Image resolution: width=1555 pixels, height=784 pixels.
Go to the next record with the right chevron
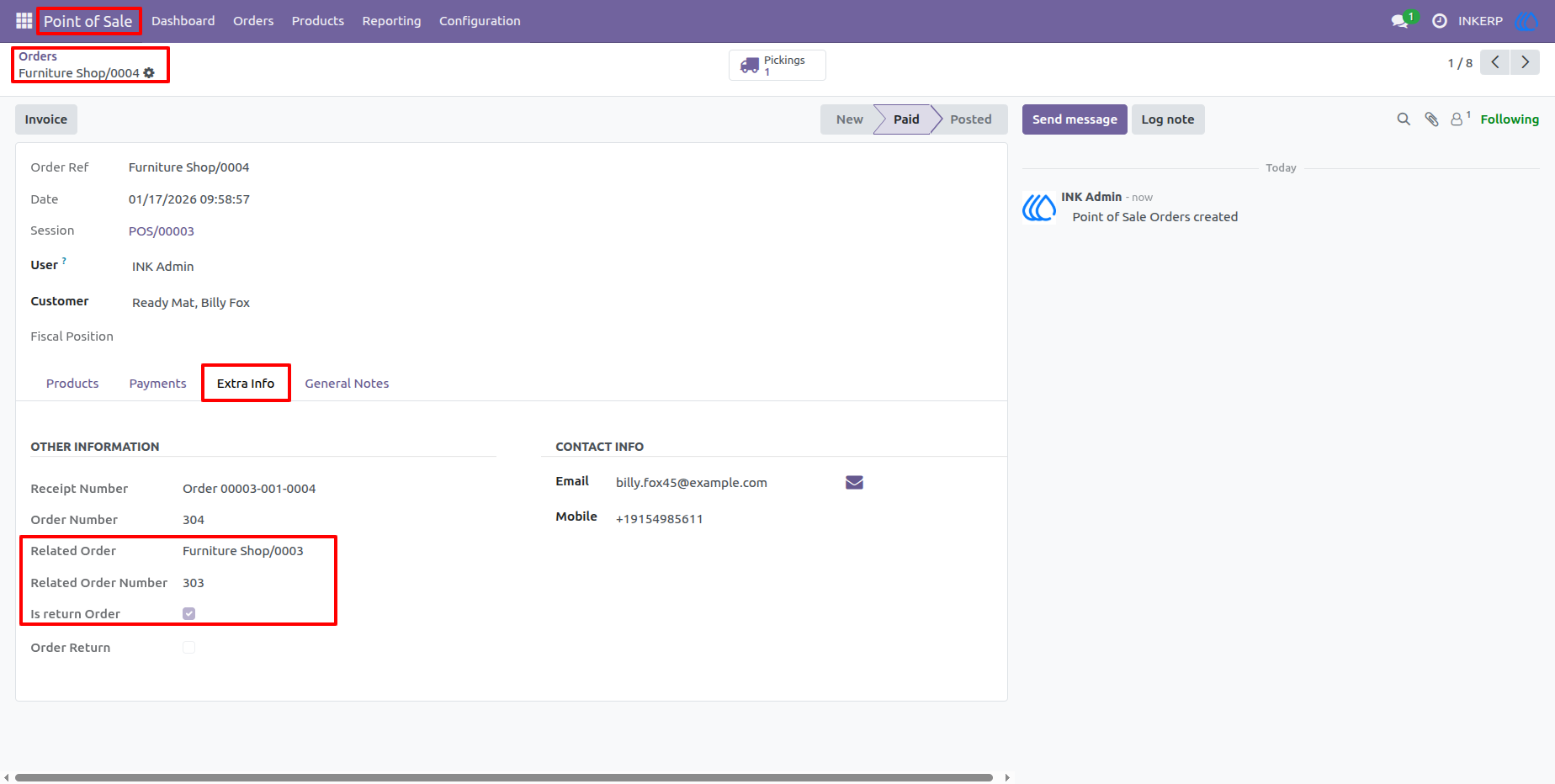click(x=1525, y=62)
